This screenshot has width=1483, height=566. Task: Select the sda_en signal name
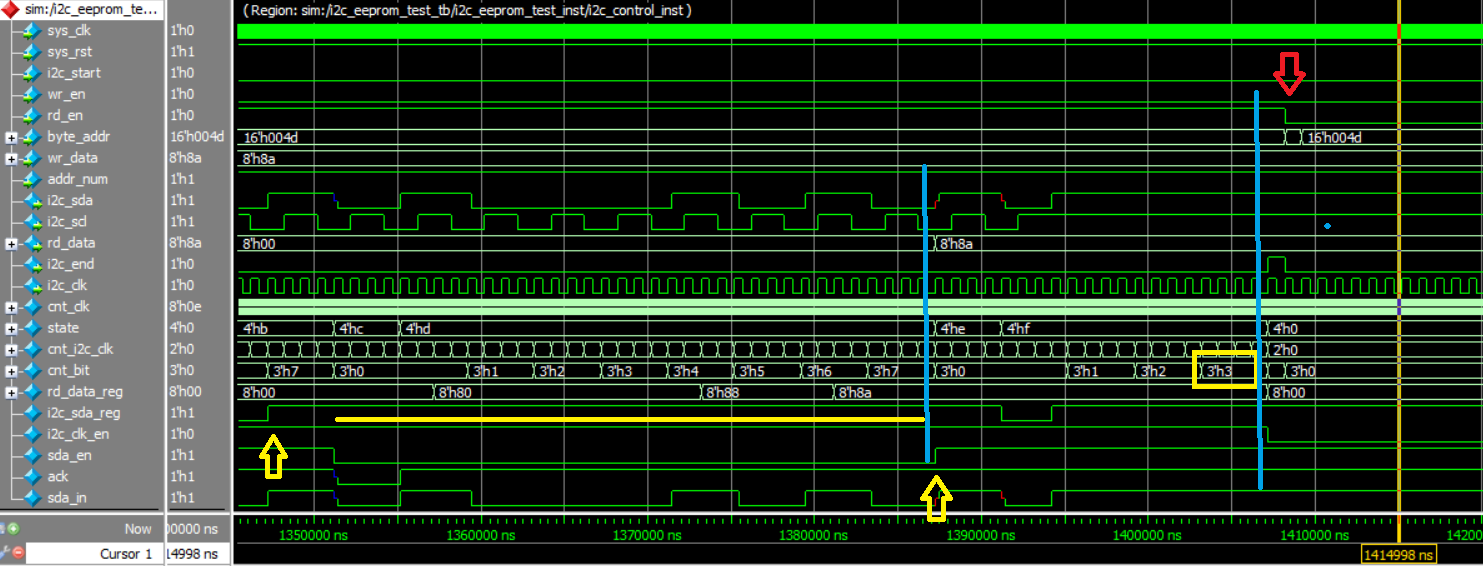[68, 455]
